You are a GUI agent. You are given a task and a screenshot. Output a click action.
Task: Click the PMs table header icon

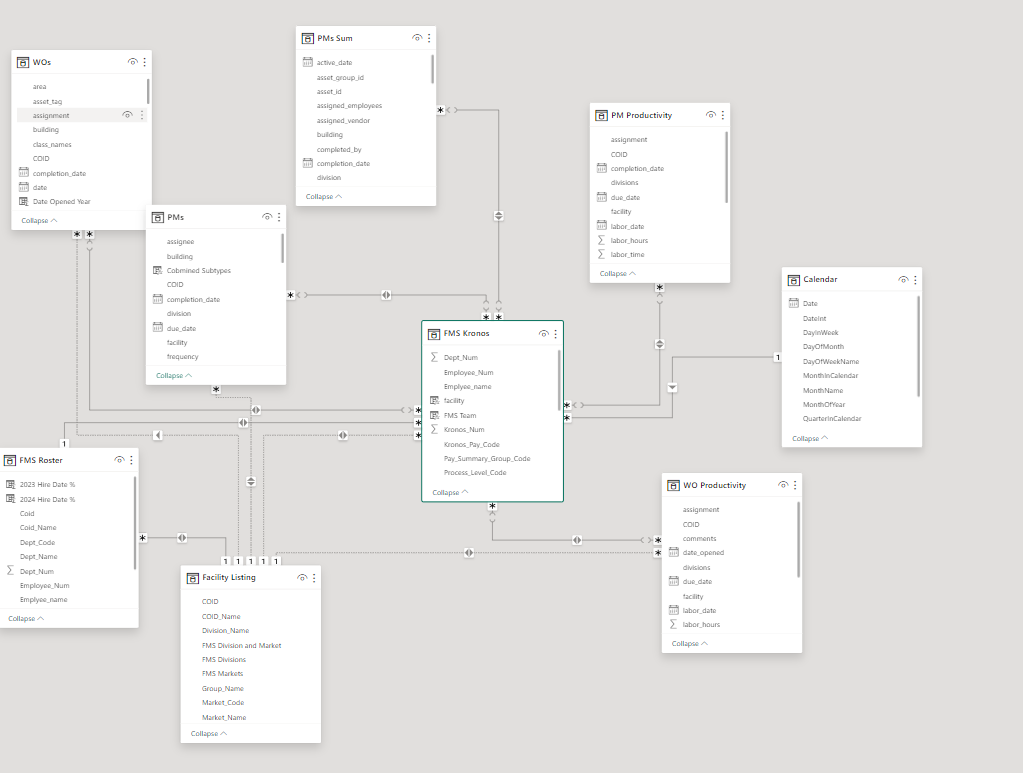click(157, 217)
